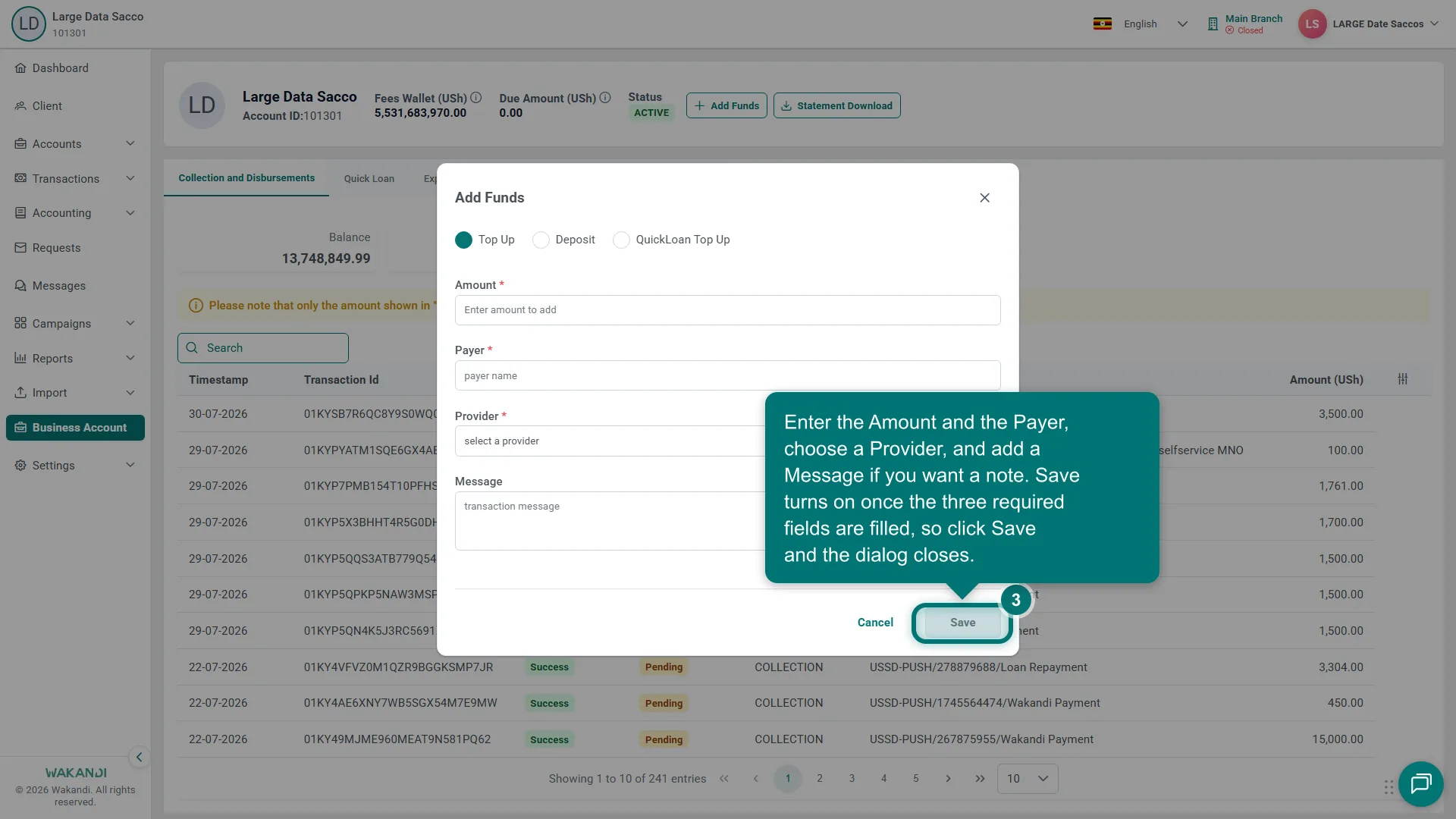
Task: Click the Search transactions field
Action: 263,348
